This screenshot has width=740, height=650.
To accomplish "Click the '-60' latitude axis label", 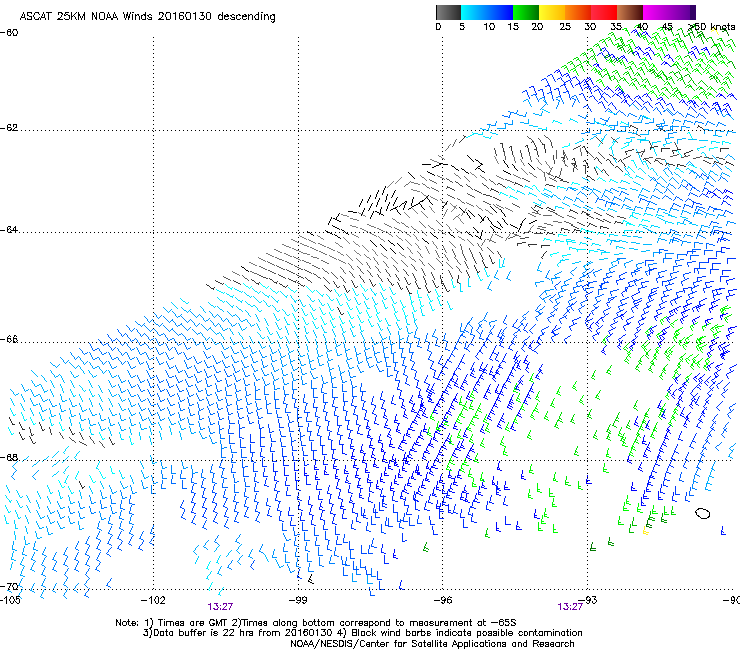I will tap(9, 33).
